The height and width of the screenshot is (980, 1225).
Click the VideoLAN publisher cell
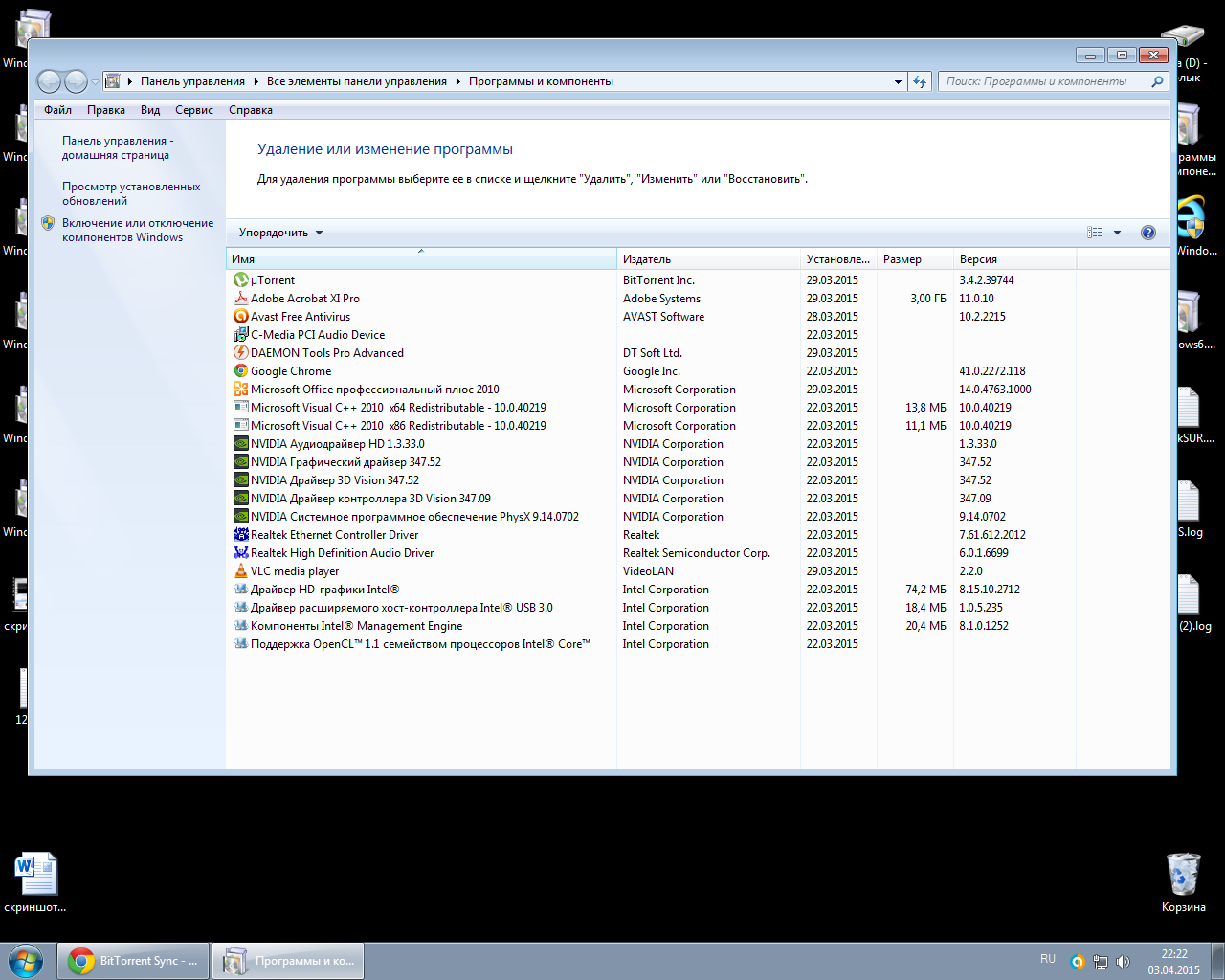[x=649, y=571]
